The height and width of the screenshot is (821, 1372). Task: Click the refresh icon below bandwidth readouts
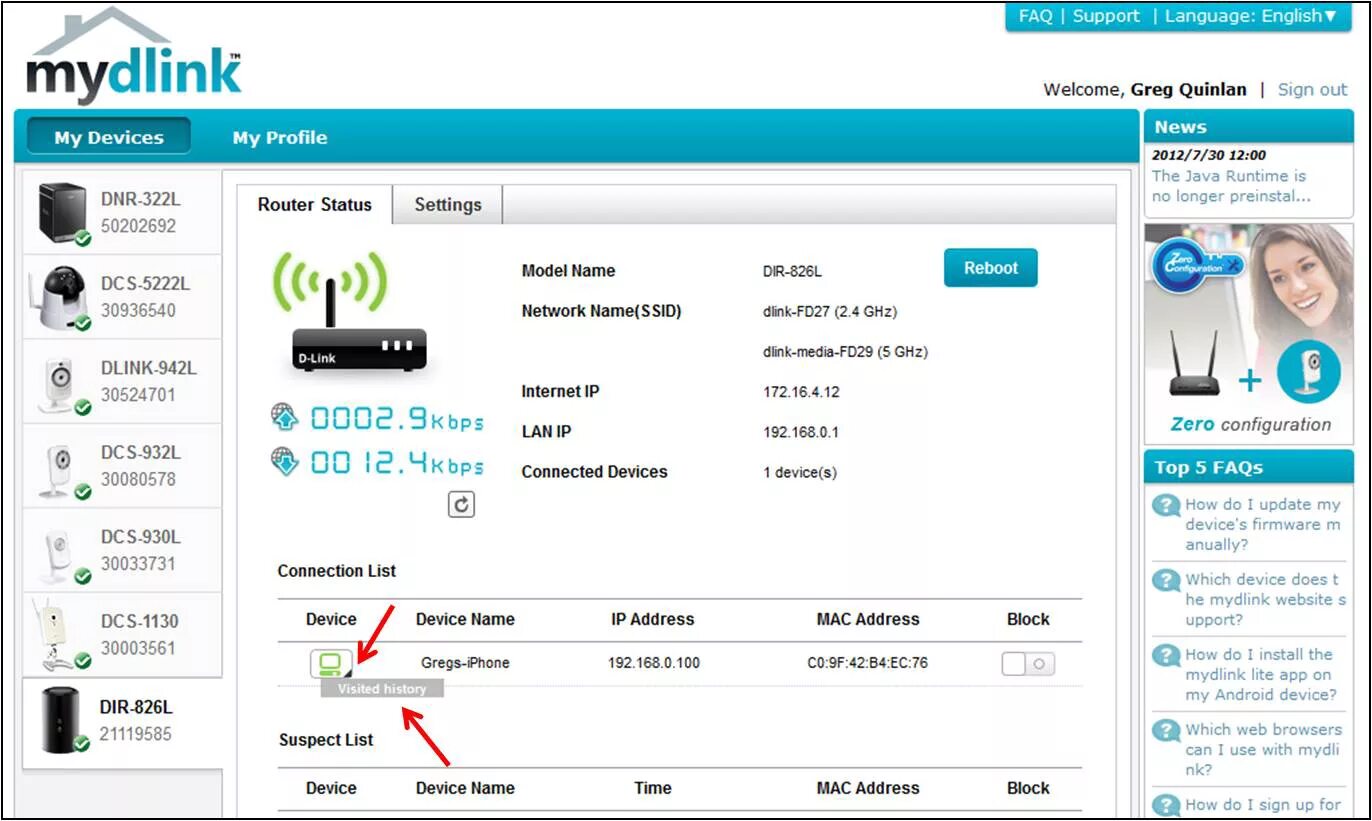tap(460, 504)
